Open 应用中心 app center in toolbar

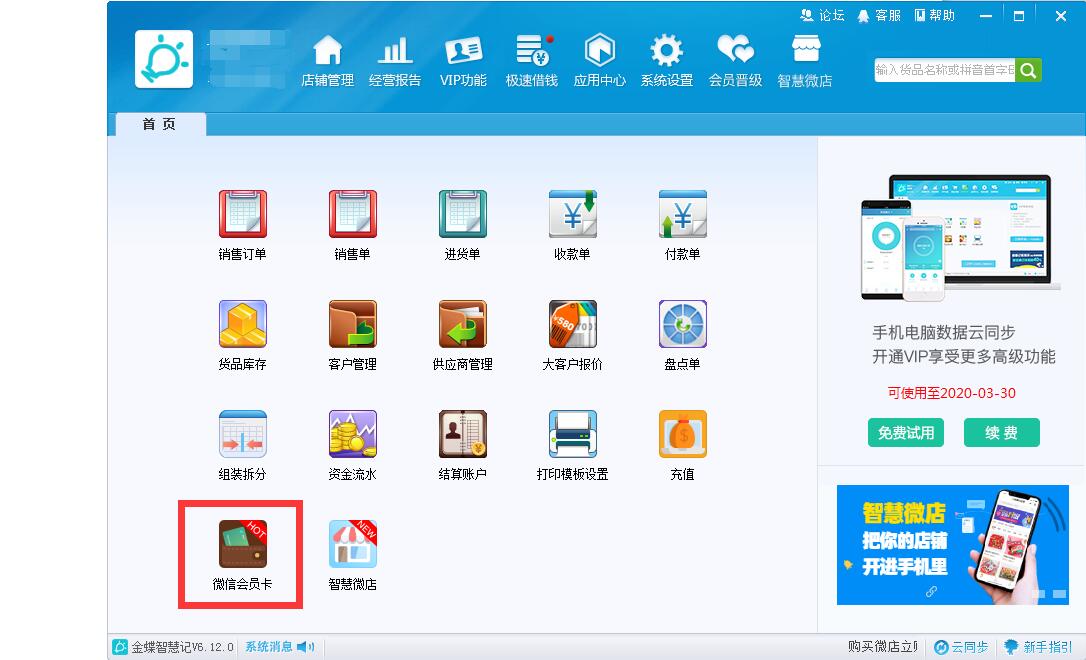point(600,61)
